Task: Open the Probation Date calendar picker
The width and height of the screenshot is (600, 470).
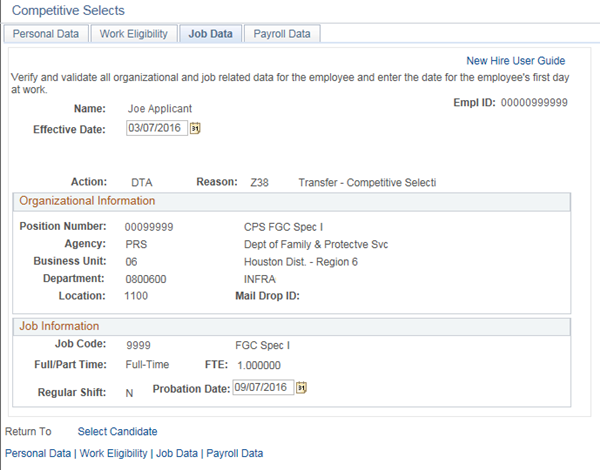Action: click(x=301, y=388)
